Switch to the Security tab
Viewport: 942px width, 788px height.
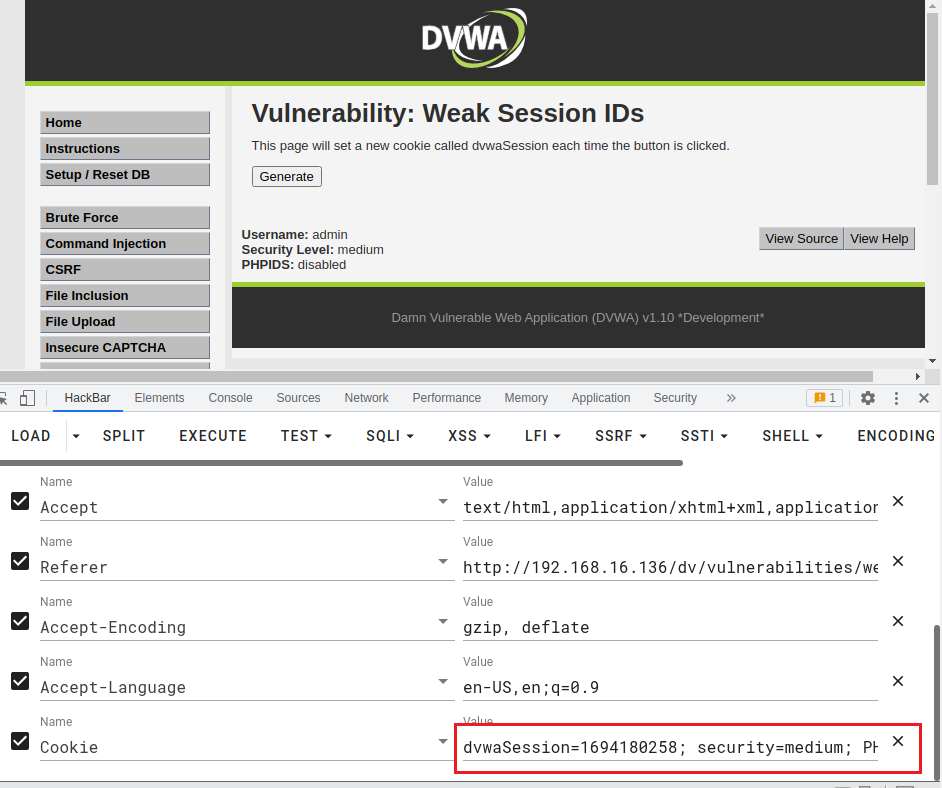click(x=675, y=398)
